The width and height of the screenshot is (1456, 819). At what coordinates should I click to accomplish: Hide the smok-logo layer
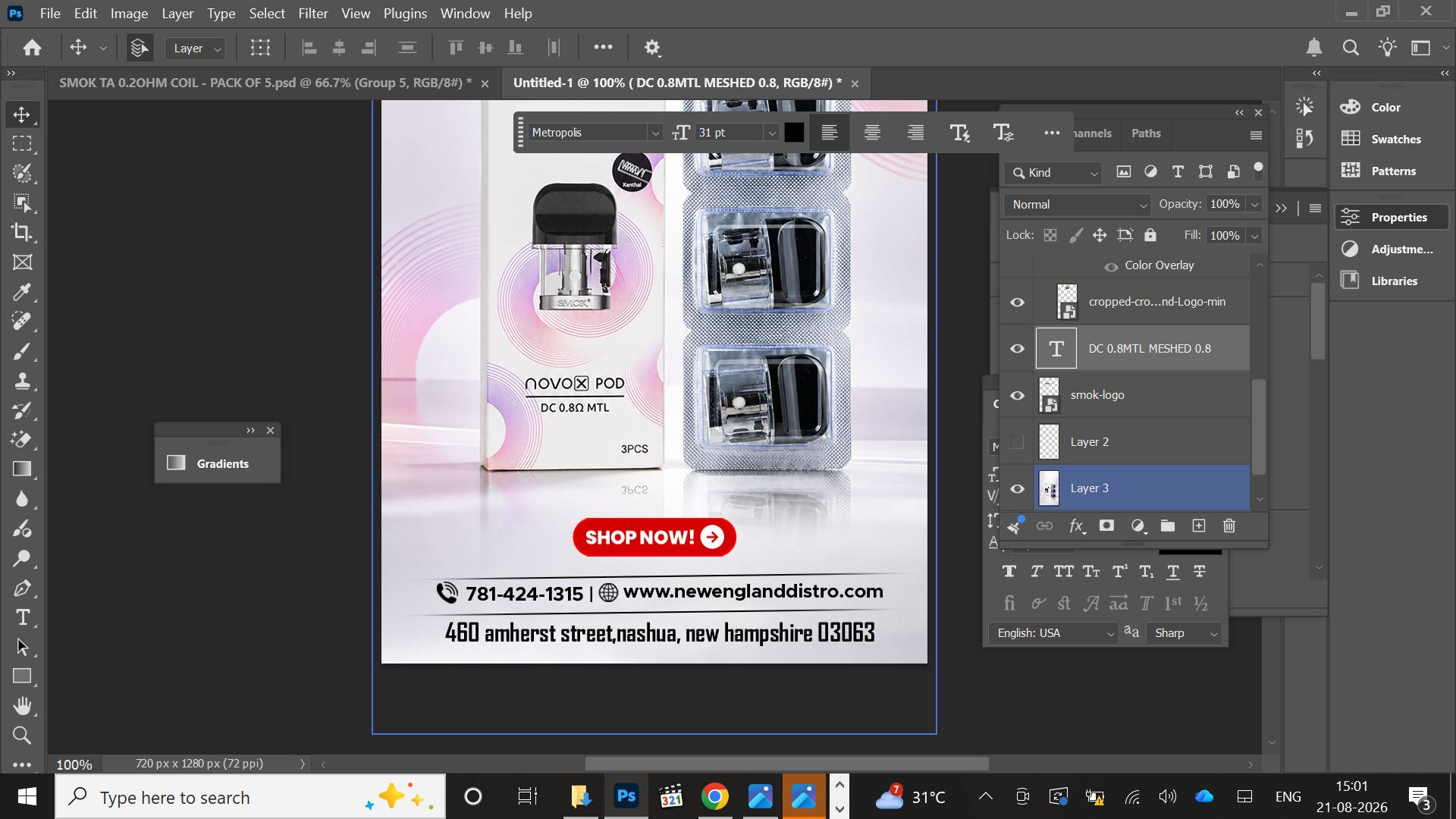[x=1017, y=395]
